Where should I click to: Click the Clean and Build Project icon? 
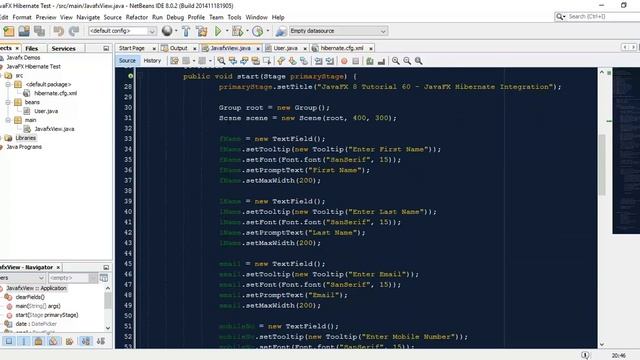click(202, 31)
